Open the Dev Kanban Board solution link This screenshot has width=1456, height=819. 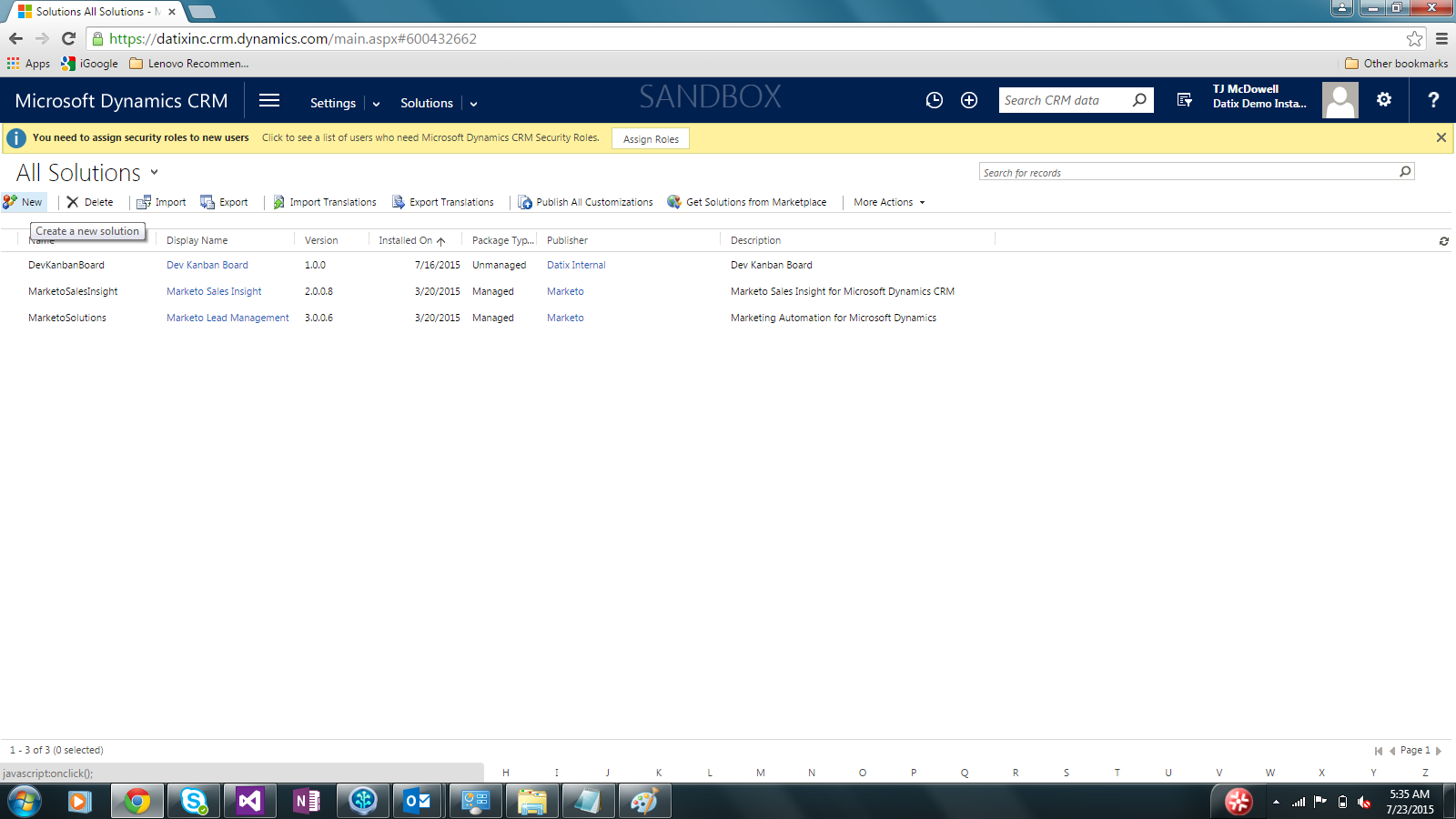pos(207,265)
